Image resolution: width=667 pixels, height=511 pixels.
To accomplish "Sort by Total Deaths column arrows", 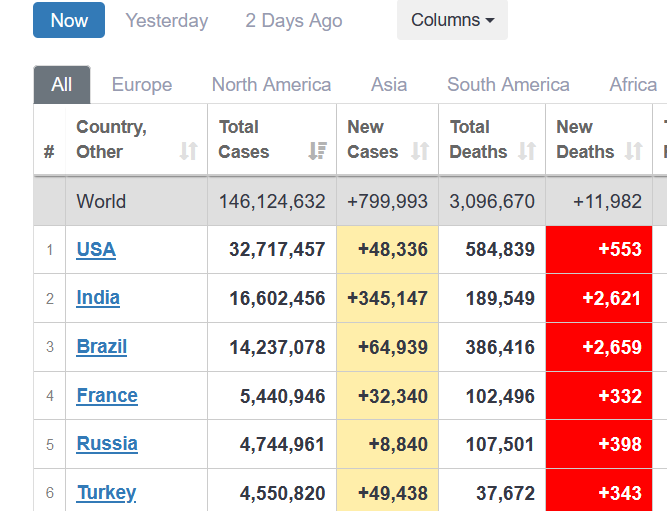I will pyautogui.click(x=527, y=151).
